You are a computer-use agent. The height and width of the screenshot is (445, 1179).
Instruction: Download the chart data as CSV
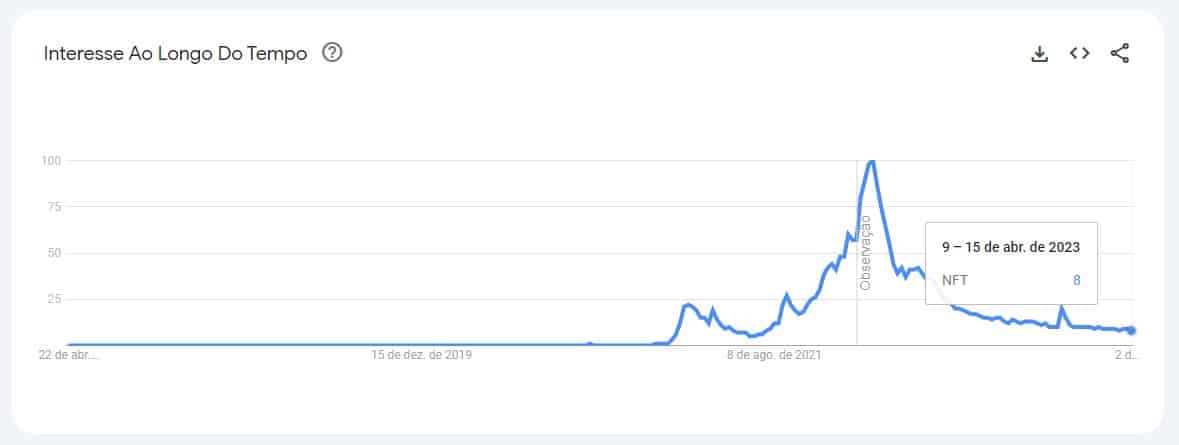pos(1039,53)
